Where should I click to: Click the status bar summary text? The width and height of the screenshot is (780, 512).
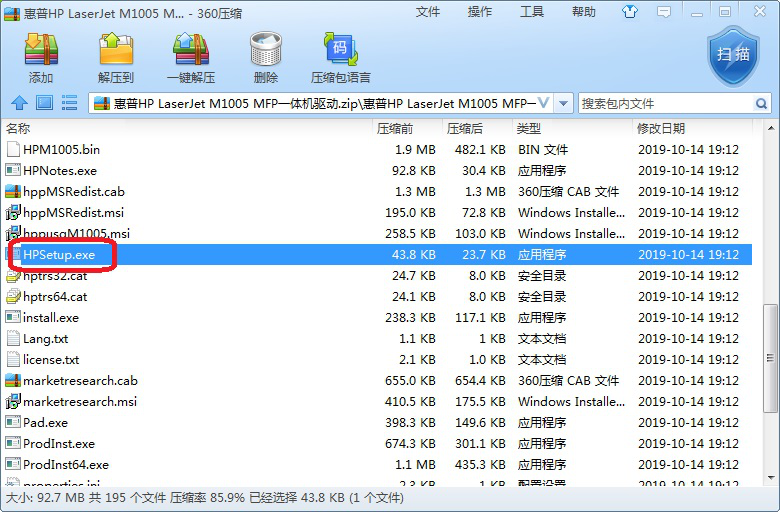coord(204,498)
